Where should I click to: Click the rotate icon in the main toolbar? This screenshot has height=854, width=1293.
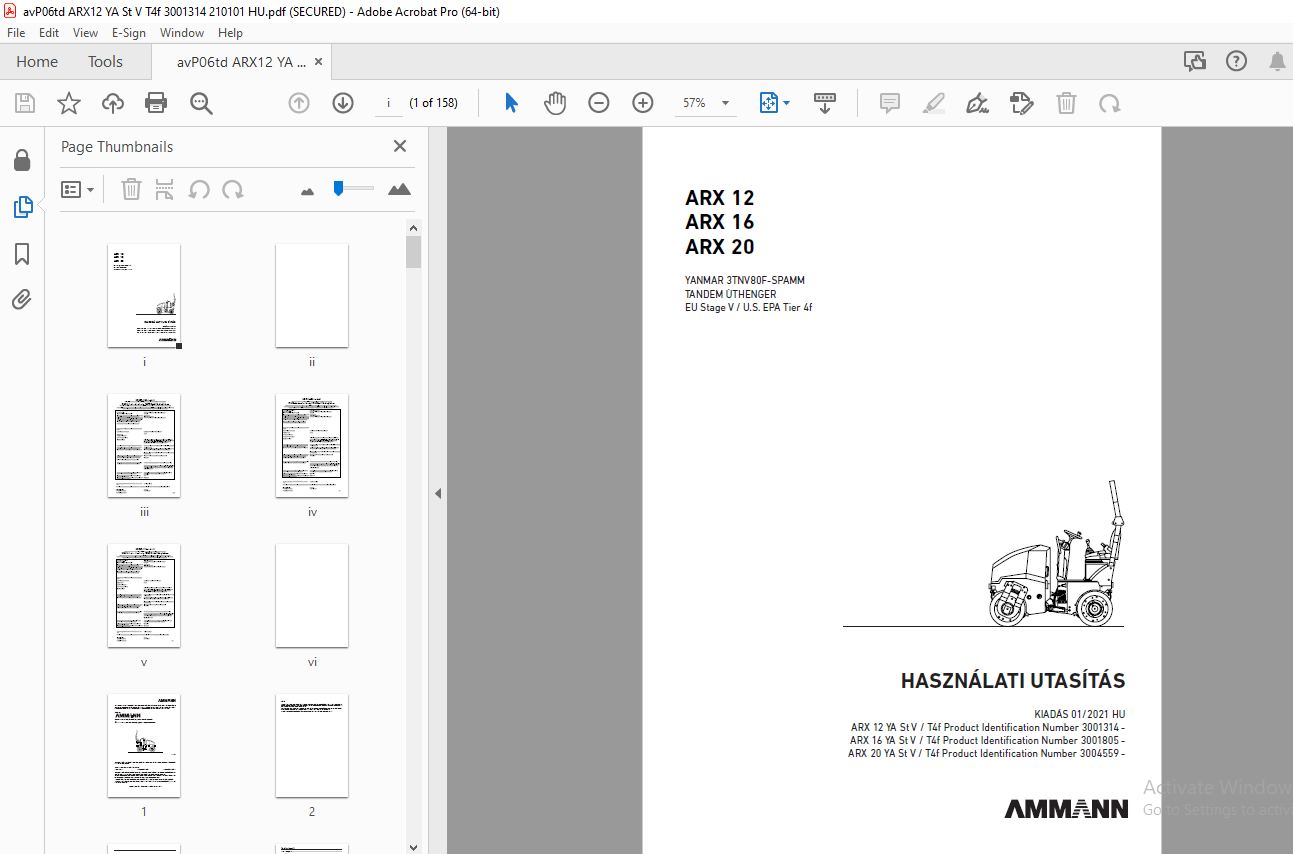[x=1109, y=103]
